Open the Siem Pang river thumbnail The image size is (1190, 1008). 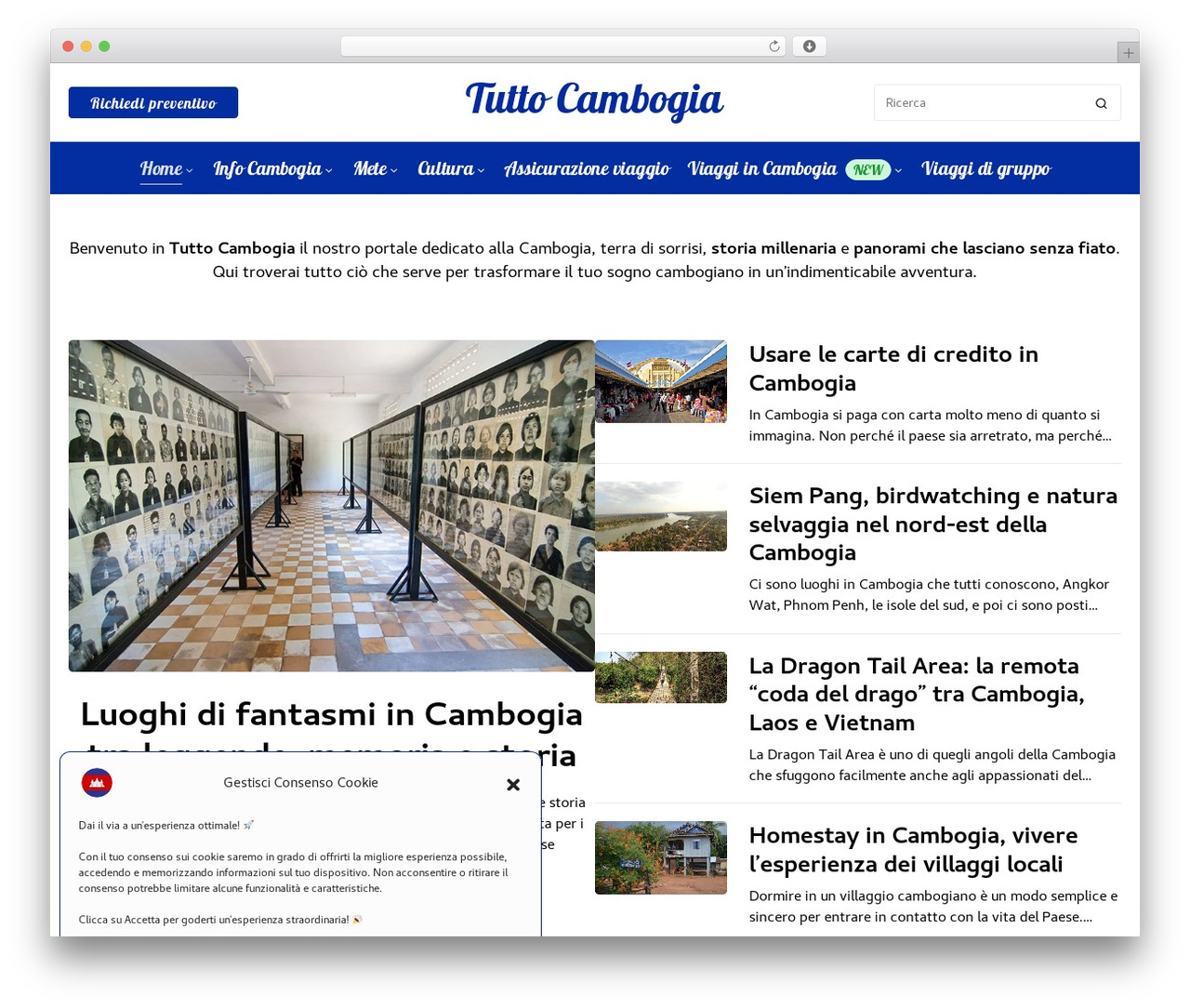tap(661, 516)
